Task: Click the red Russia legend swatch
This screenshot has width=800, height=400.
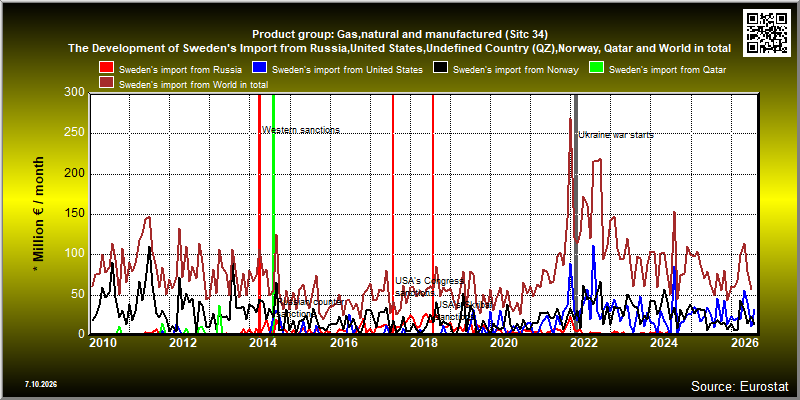Action: tap(107, 68)
